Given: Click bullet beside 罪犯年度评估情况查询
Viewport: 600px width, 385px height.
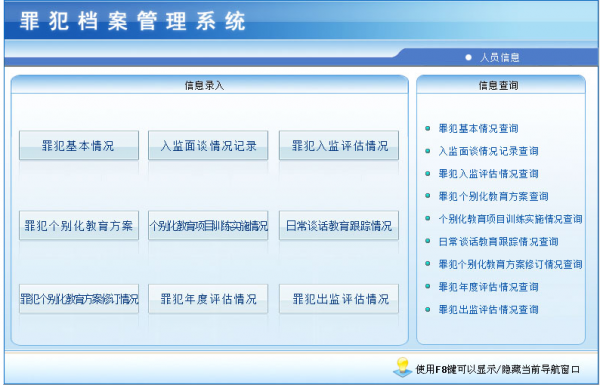Looking at the screenshot, I should (428, 286).
